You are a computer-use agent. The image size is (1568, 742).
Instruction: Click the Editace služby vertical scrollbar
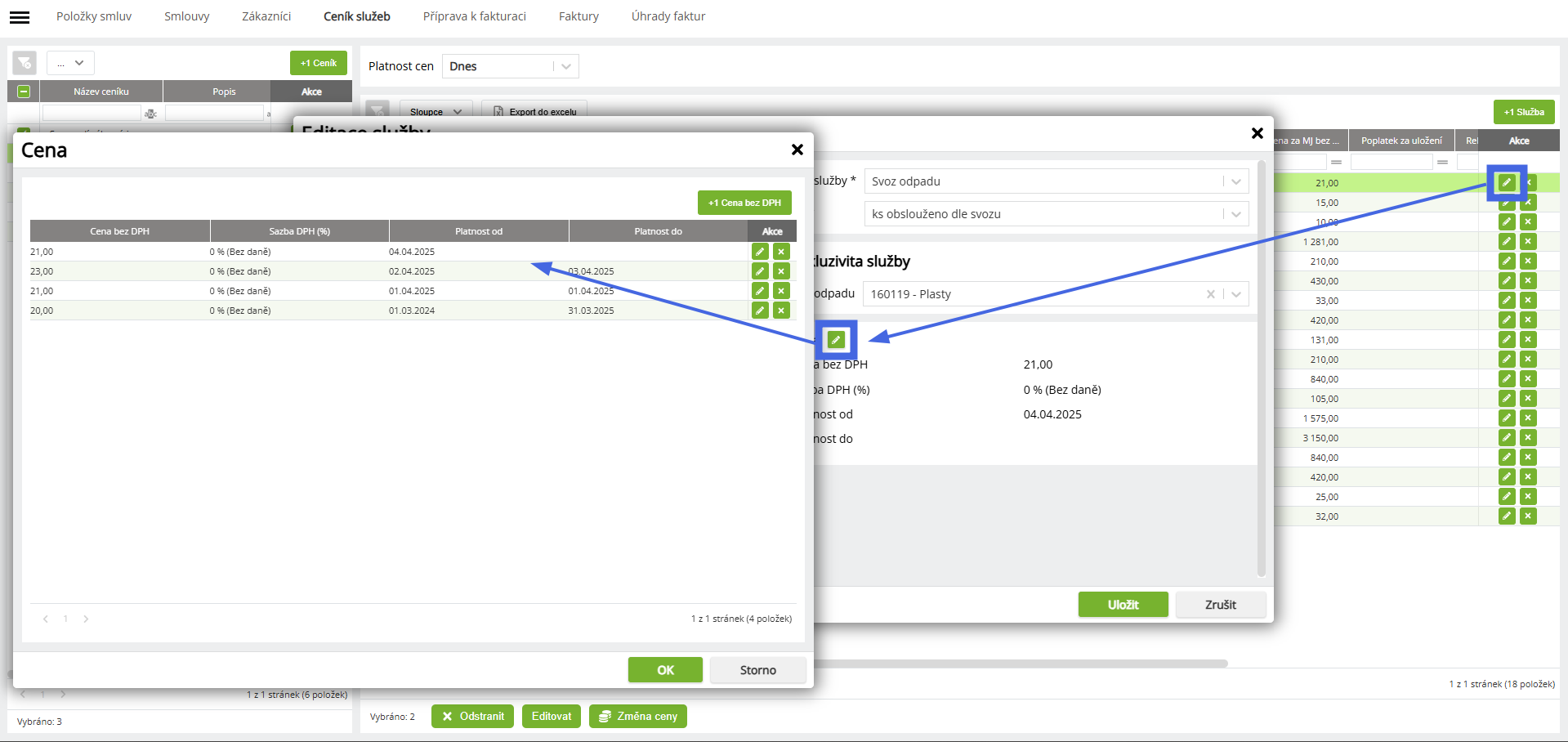click(1261, 369)
